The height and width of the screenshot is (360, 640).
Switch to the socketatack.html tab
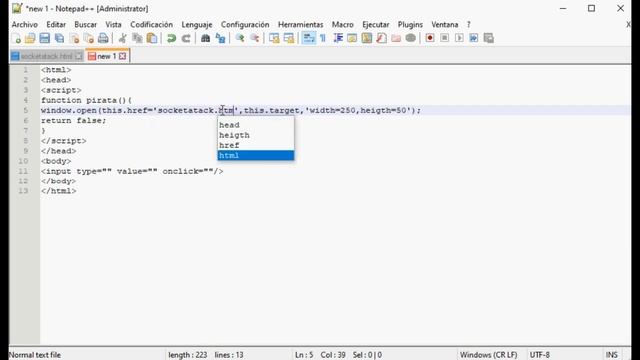(x=46, y=56)
